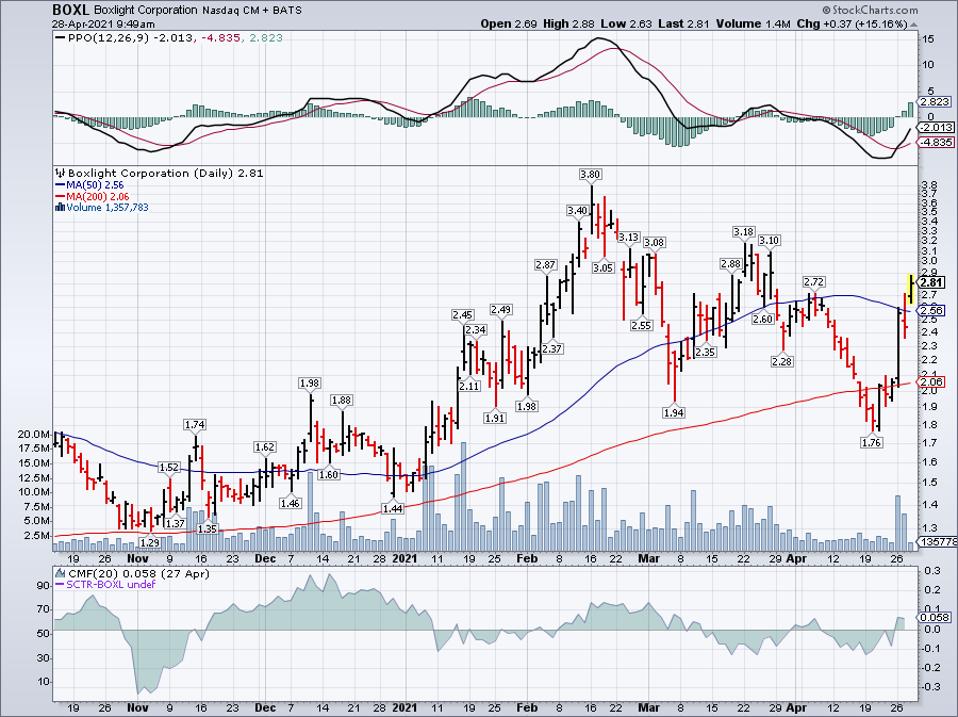Image resolution: width=958 pixels, height=717 pixels.
Task: Click the 2.56 MA(50) tag on the price axis
Action: click(932, 310)
